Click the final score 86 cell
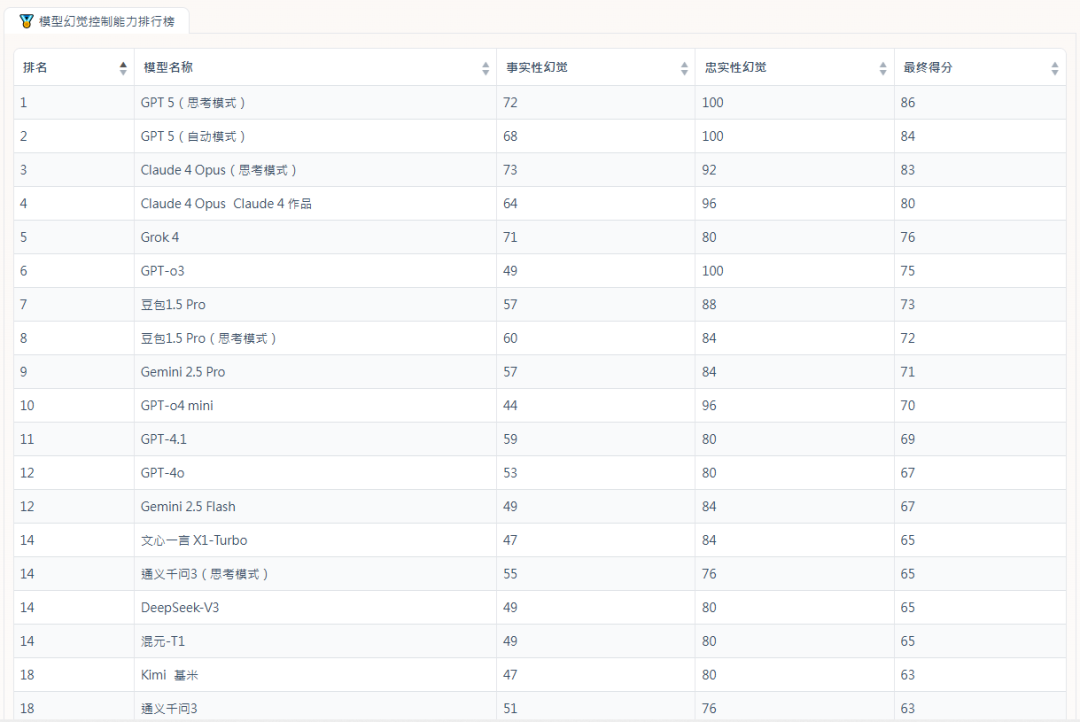 (908, 103)
